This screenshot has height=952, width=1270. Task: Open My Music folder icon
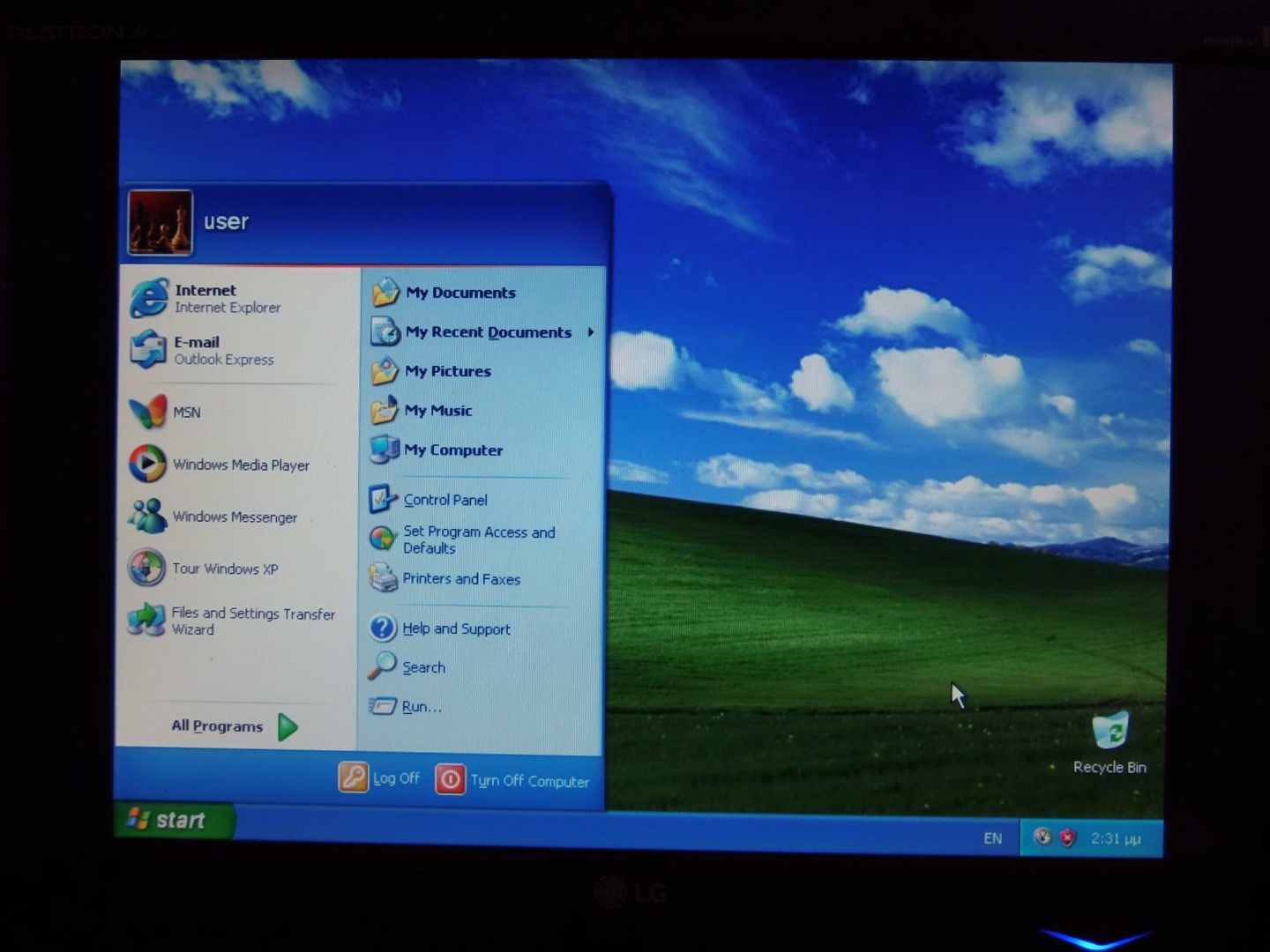[385, 410]
